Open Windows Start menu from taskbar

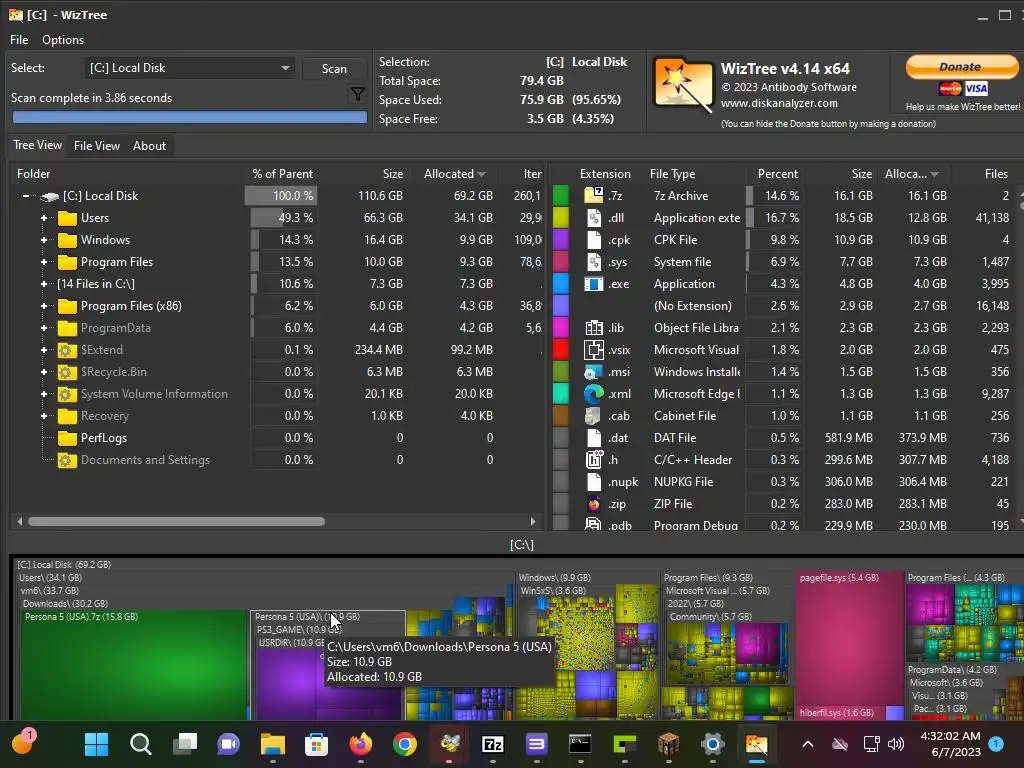[x=97, y=743]
